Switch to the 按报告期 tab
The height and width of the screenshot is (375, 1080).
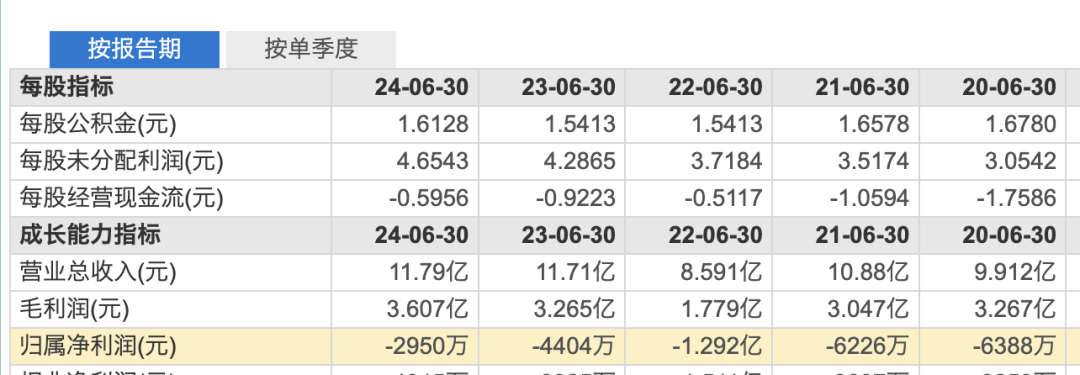134,49
